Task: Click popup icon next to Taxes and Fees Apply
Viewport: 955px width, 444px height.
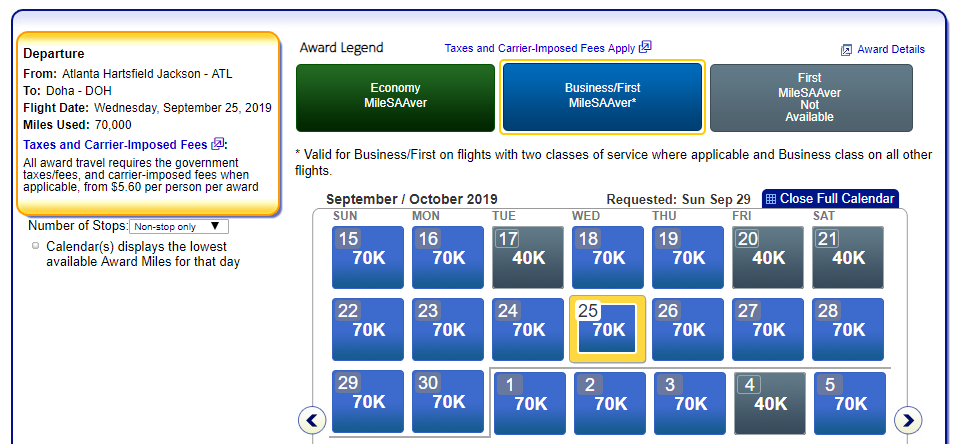Action: tap(645, 47)
